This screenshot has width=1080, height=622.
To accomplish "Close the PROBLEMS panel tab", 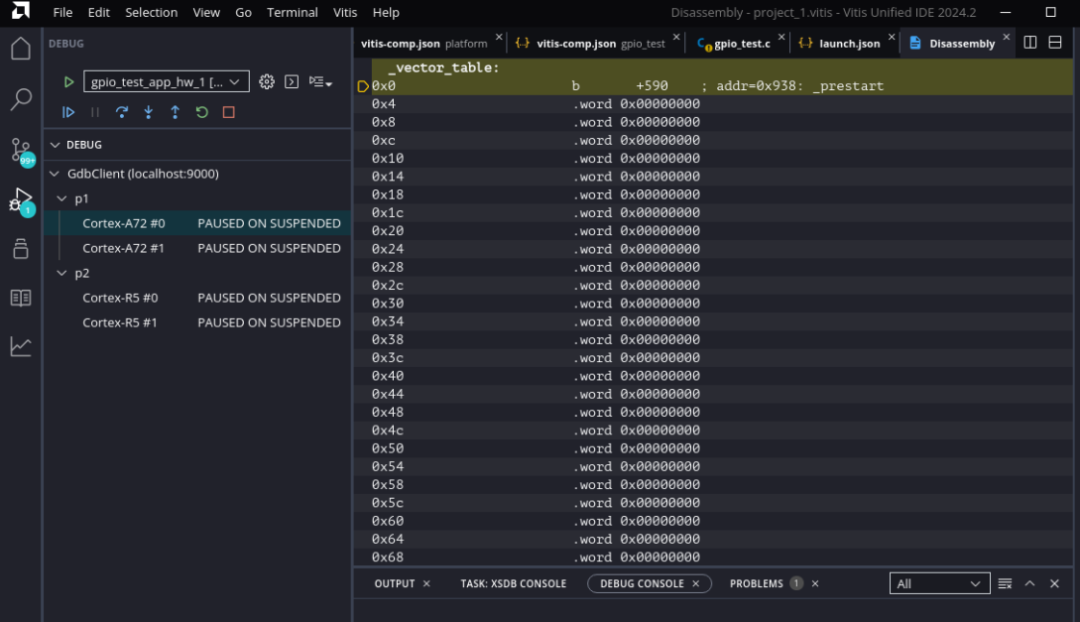I will click(815, 583).
